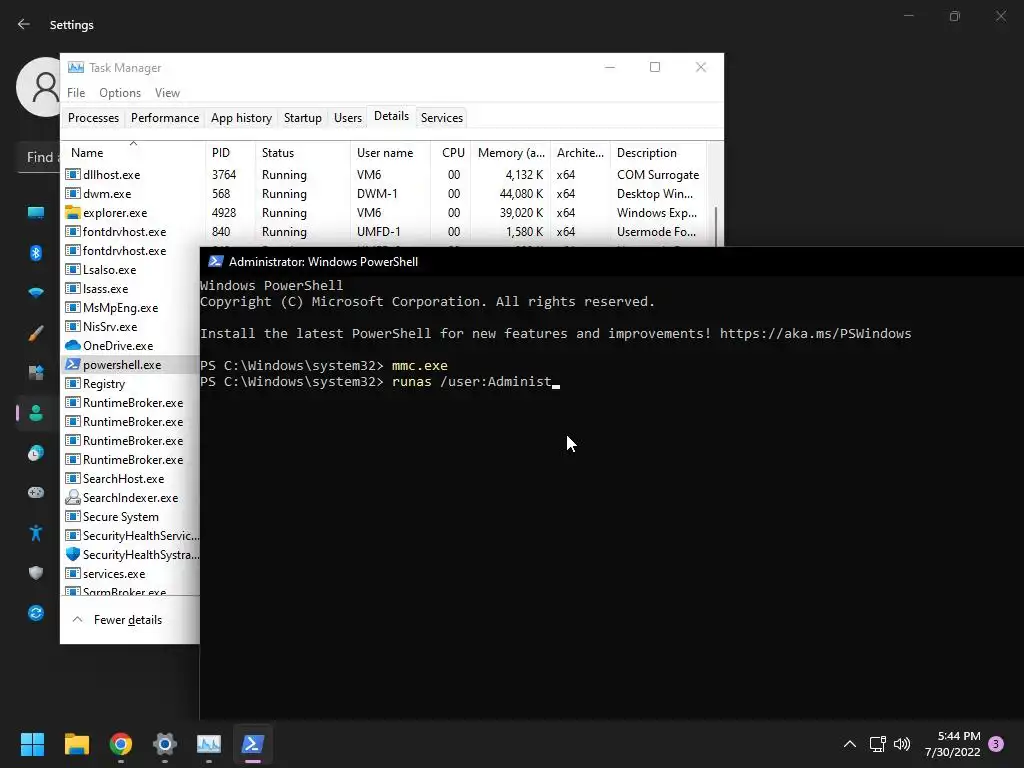
Task: Switch to the Services tab
Action: tap(441, 118)
